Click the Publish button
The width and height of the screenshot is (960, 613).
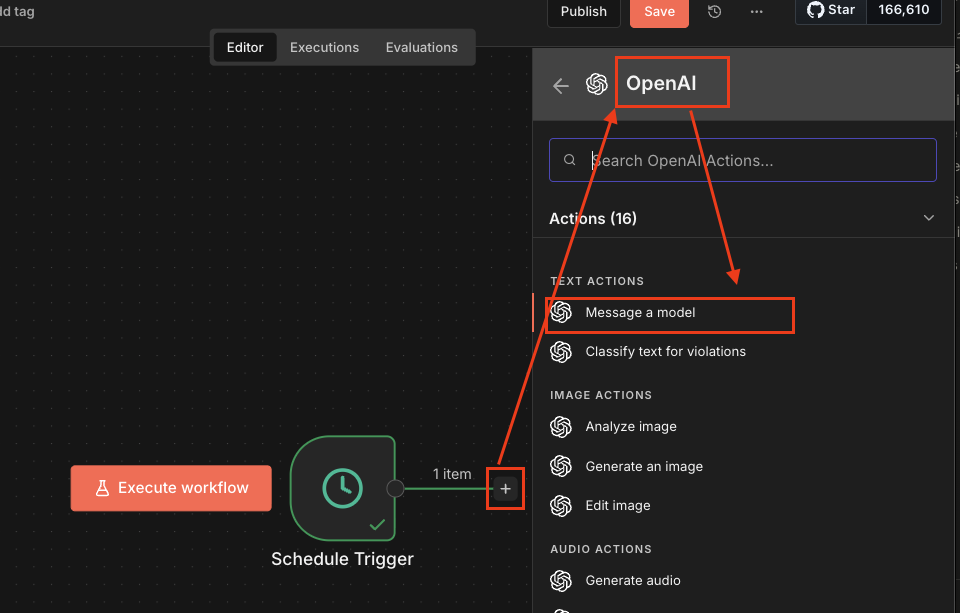(x=583, y=12)
